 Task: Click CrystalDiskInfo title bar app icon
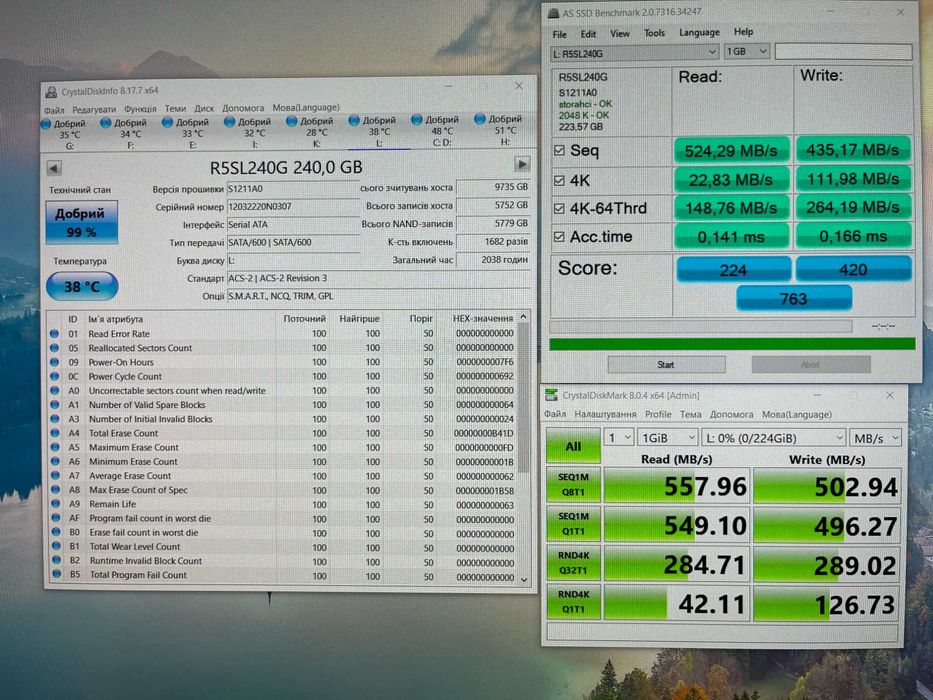click(x=51, y=92)
